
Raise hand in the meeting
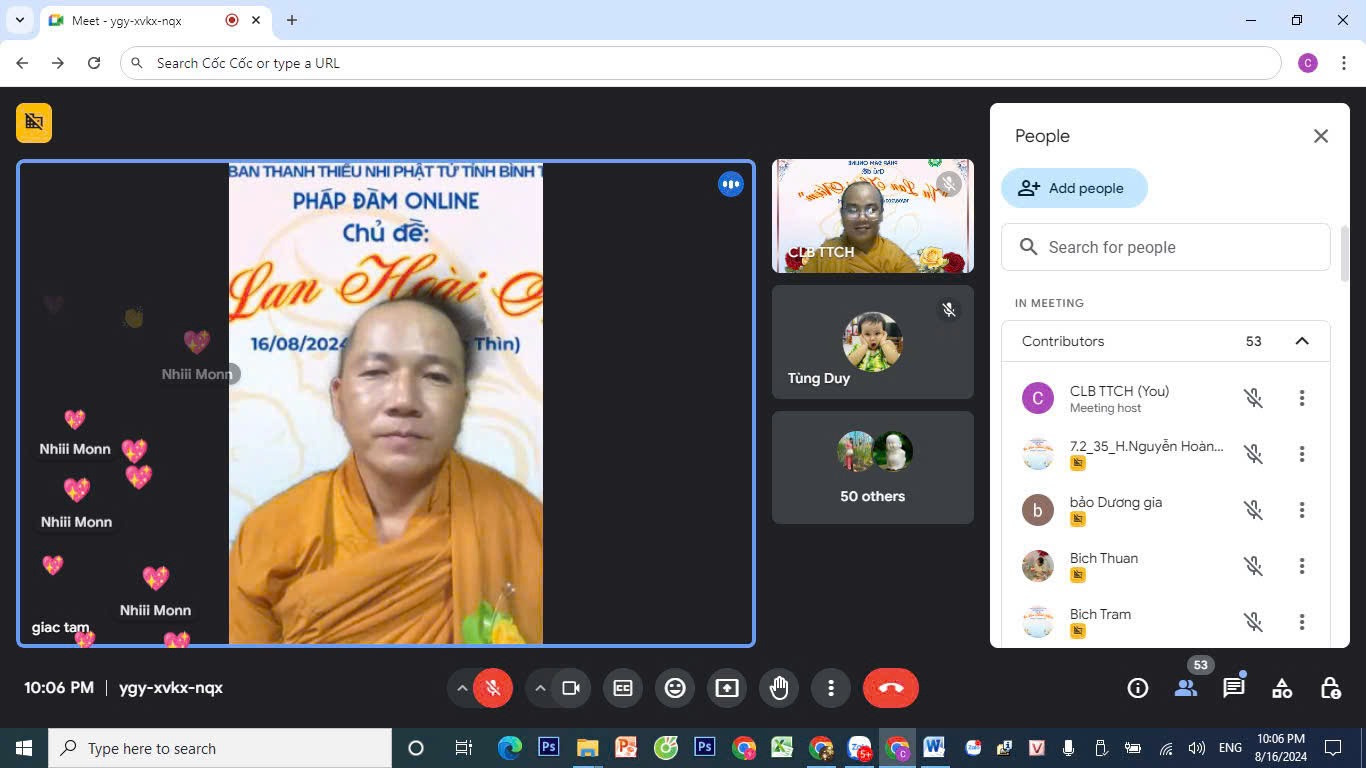779,688
